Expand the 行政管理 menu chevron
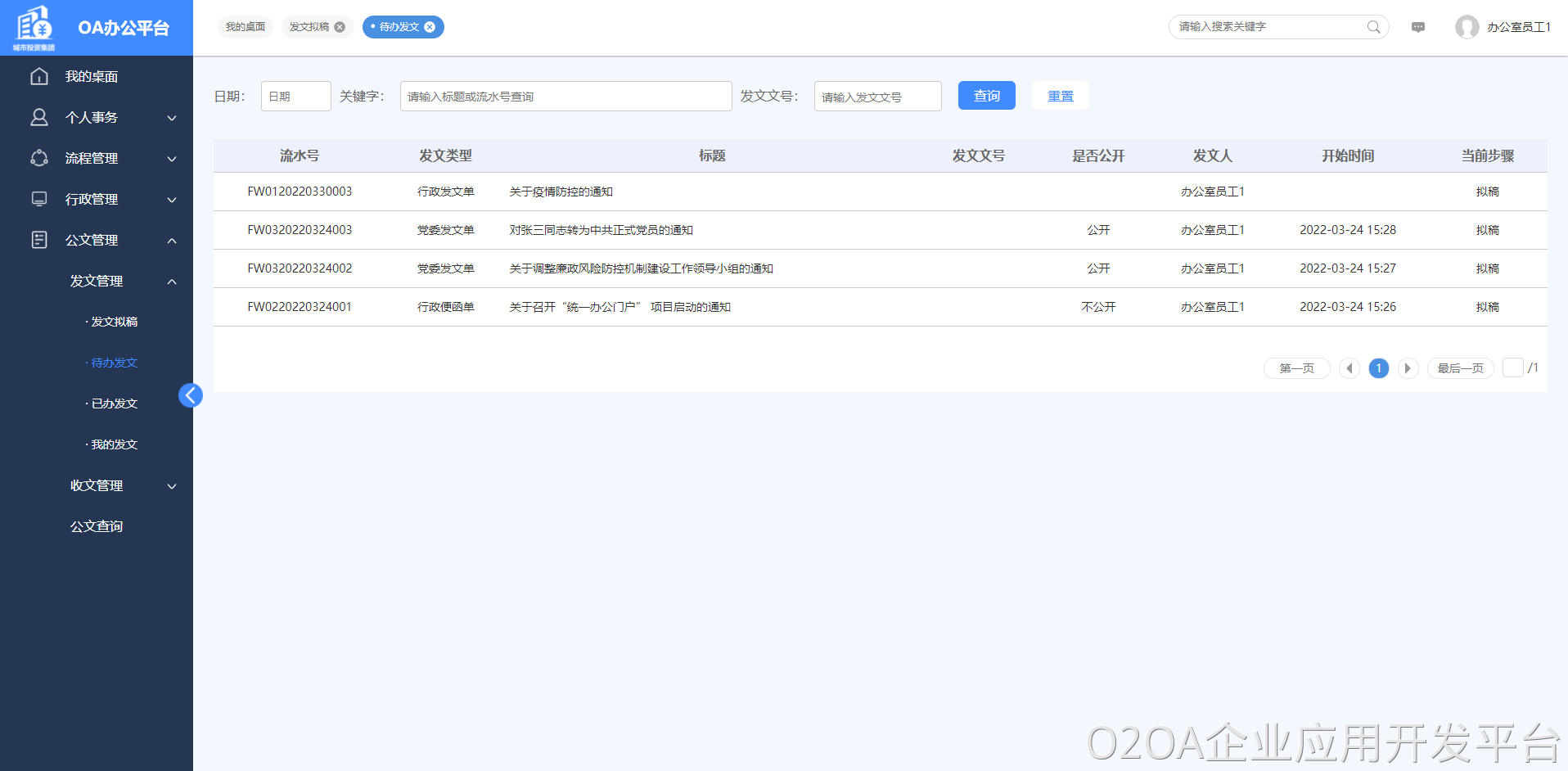The image size is (1568, 771). tap(172, 200)
